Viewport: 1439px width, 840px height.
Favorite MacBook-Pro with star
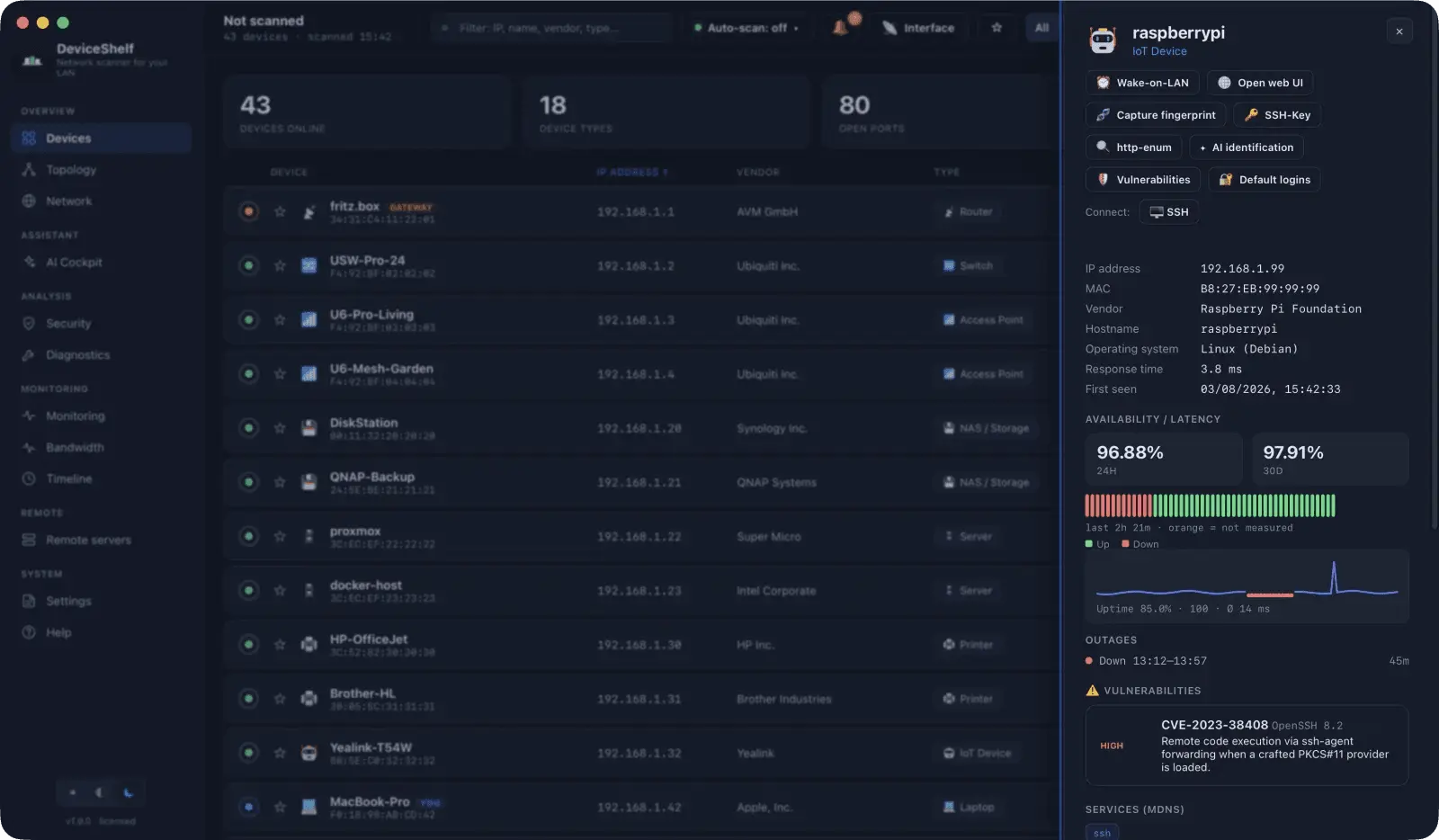click(x=280, y=807)
